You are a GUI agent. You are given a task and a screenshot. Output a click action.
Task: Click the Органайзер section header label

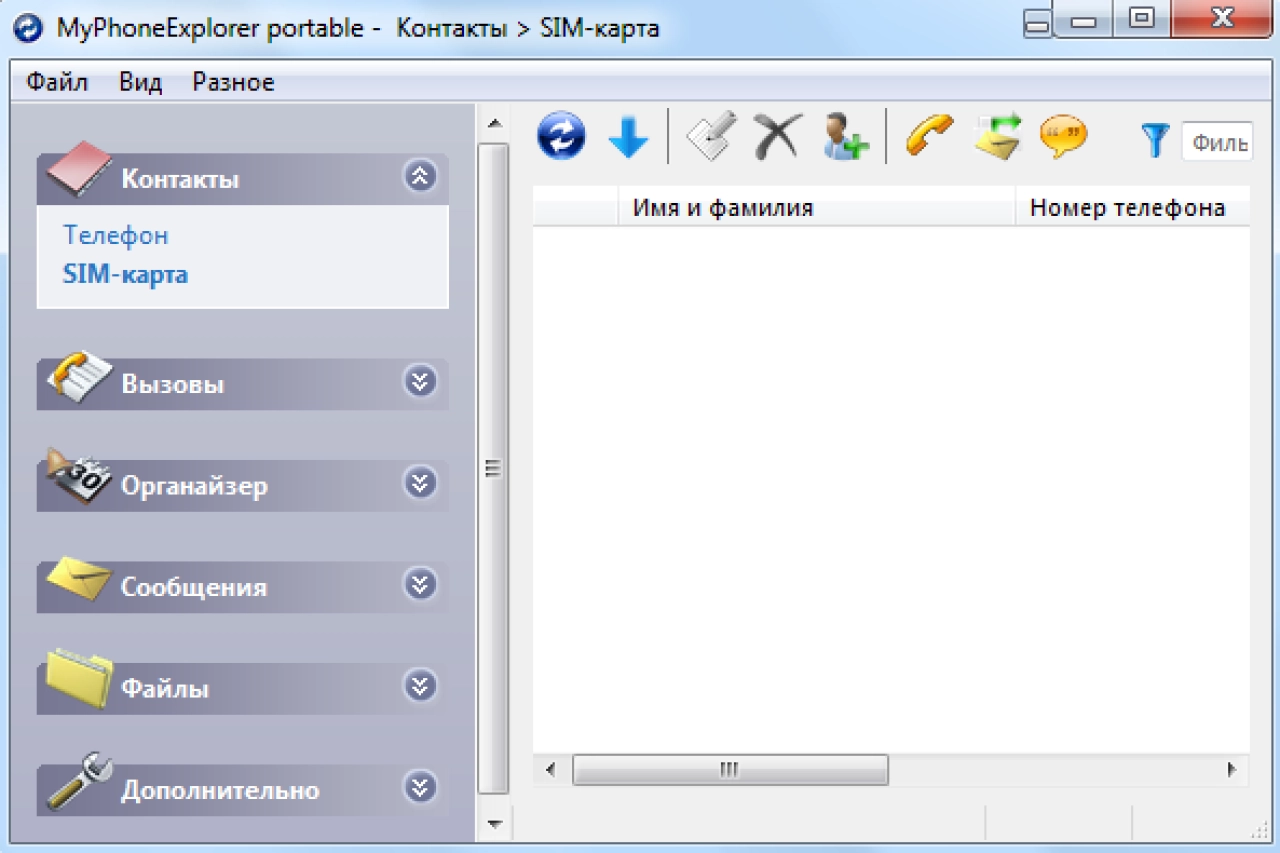point(194,487)
